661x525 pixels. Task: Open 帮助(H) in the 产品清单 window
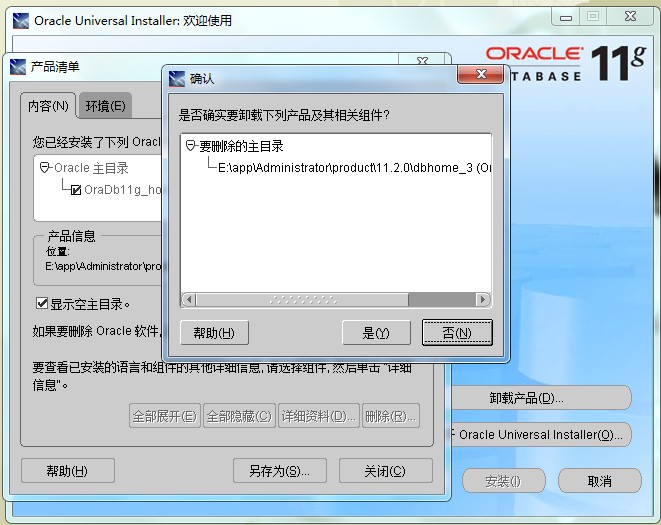(67, 471)
